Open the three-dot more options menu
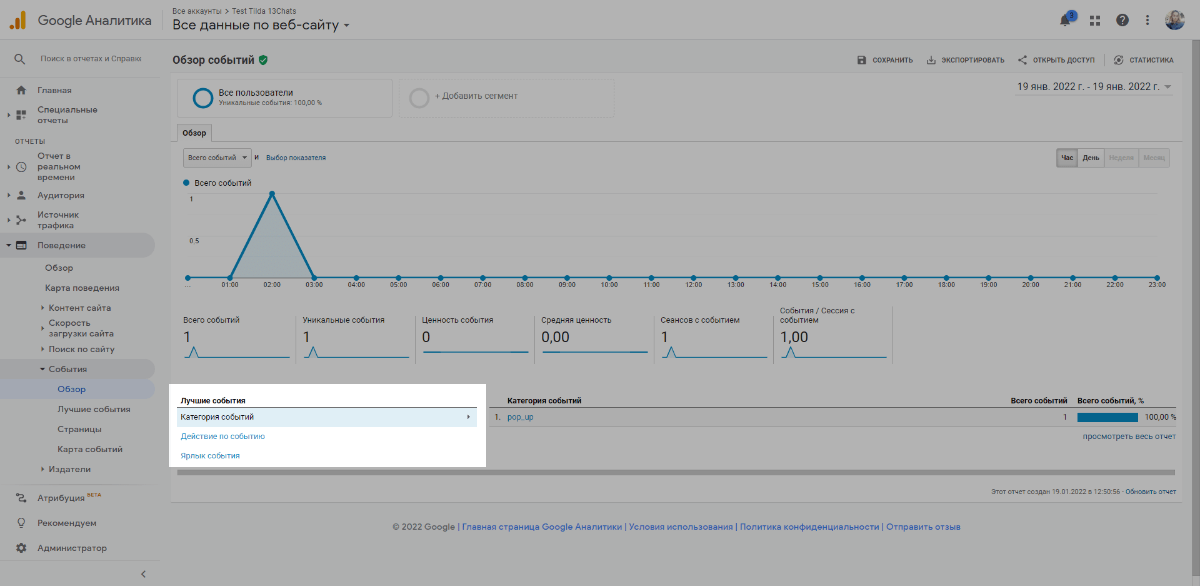Viewport: 1200px width, 586px height. tap(1148, 20)
